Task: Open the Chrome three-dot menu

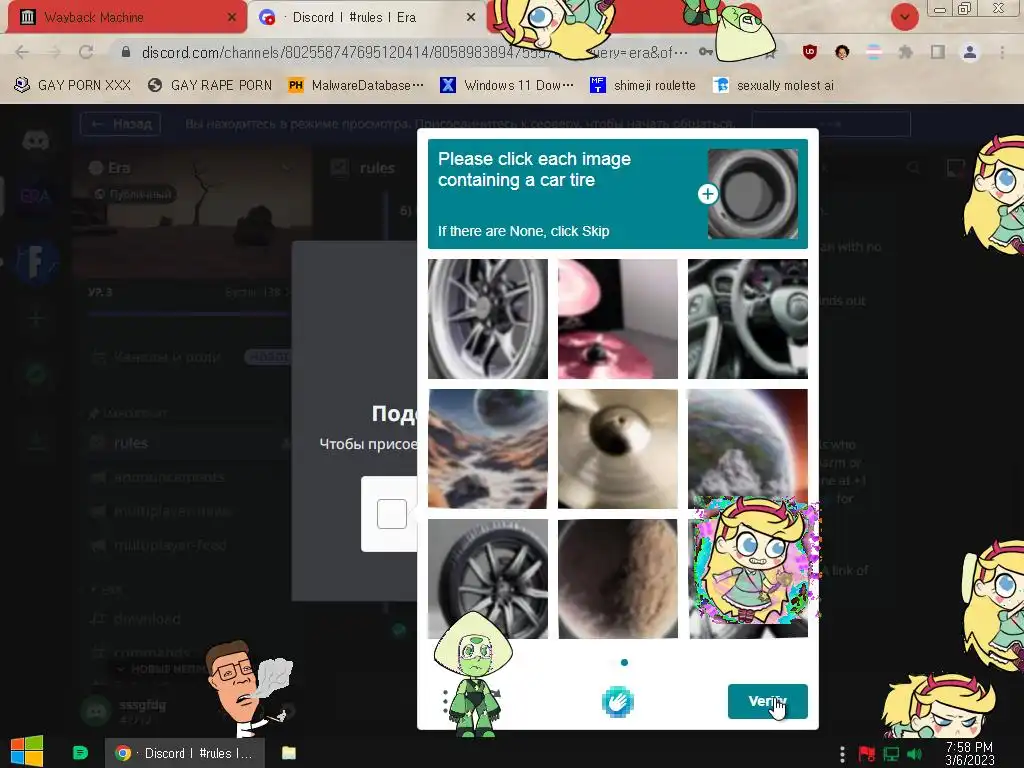Action: click(1002, 52)
